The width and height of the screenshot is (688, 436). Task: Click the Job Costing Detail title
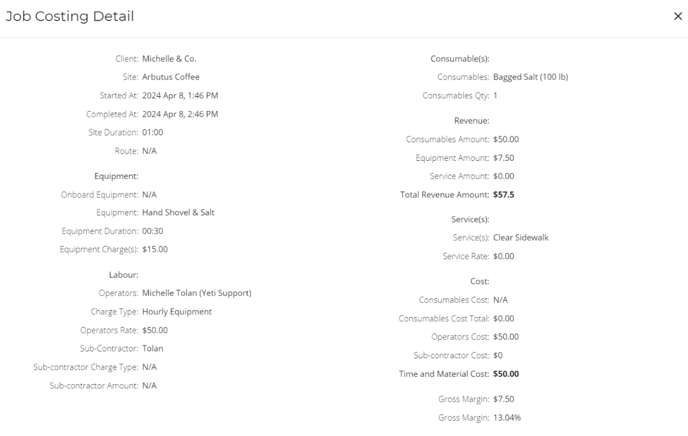click(x=70, y=16)
